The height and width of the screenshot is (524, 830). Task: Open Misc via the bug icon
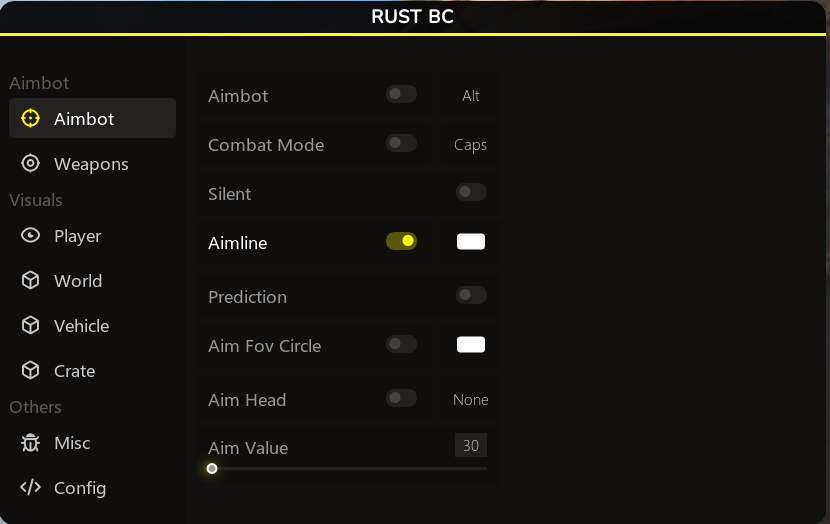pos(31,443)
